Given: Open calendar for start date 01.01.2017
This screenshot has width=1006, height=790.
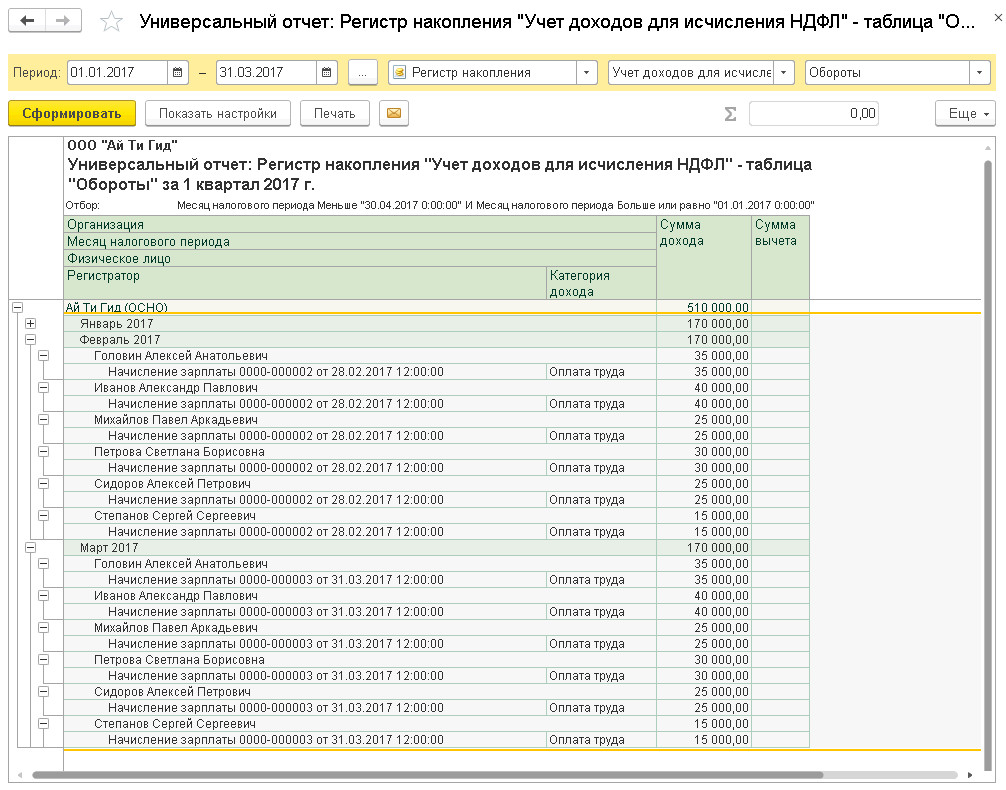Looking at the screenshot, I should click(178, 73).
